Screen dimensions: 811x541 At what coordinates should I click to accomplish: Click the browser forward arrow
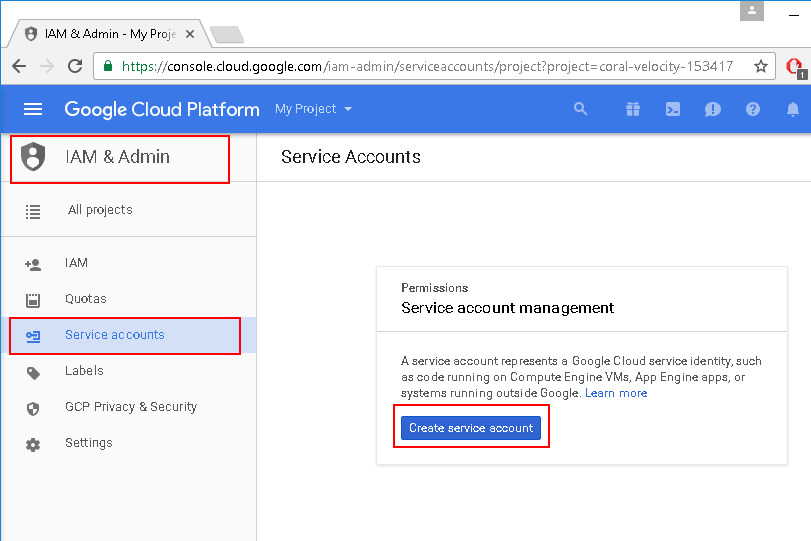click(x=47, y=66)
